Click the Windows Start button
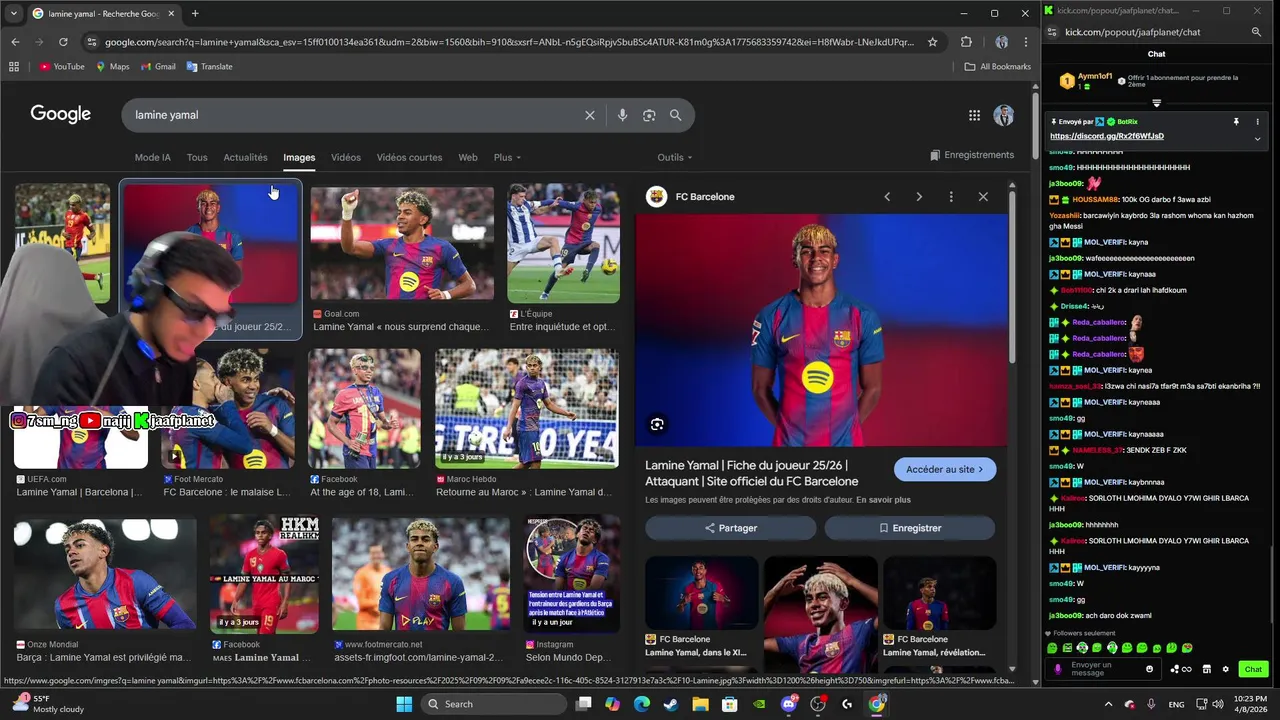Viewport: 1280px width, 720px height. click(x=404, y=704)
